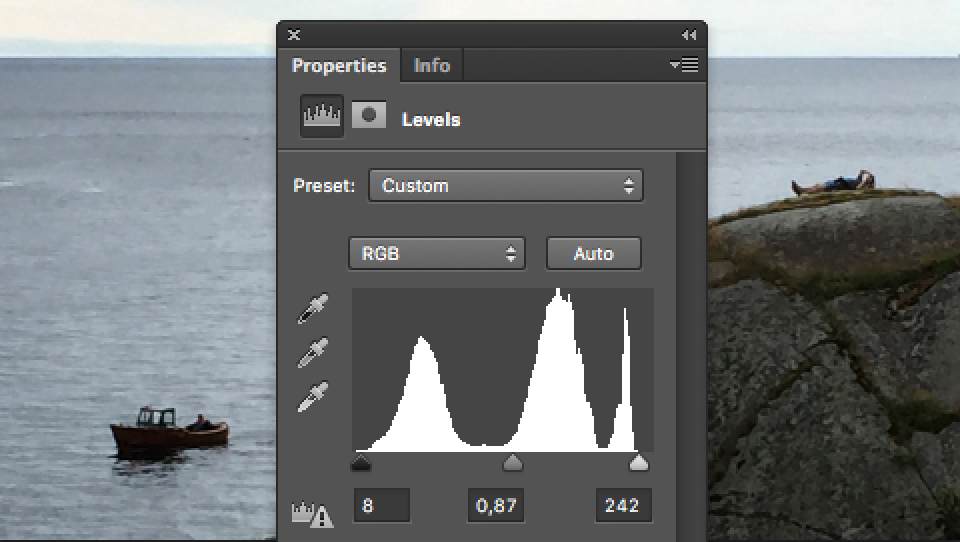Close the Properties panel group
This screenshot has width=960, height=542.
pos(294,35)
